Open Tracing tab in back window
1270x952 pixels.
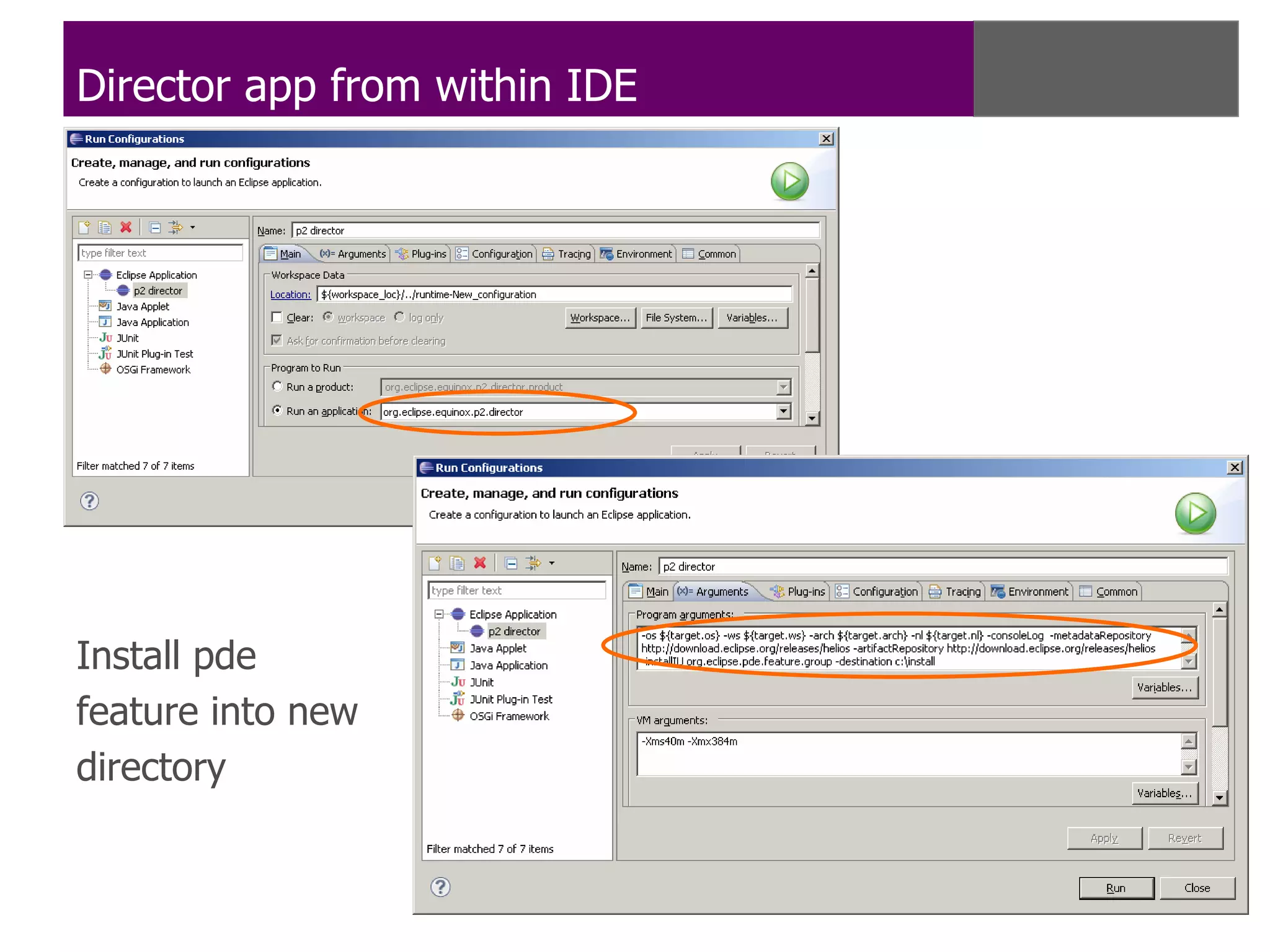pos(567,253)
